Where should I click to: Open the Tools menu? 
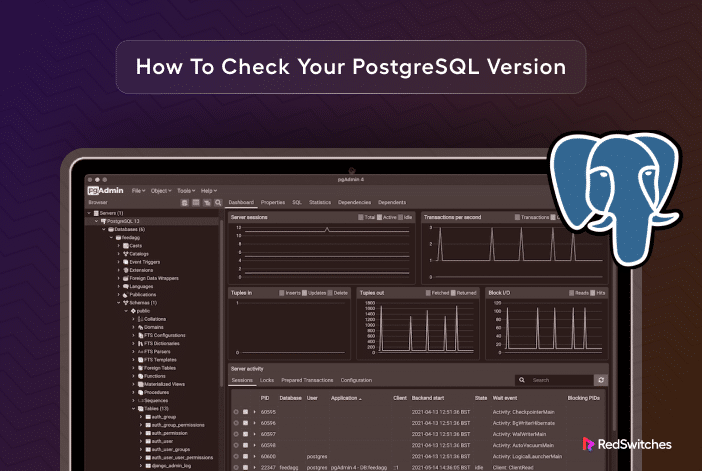coord(186,191)
